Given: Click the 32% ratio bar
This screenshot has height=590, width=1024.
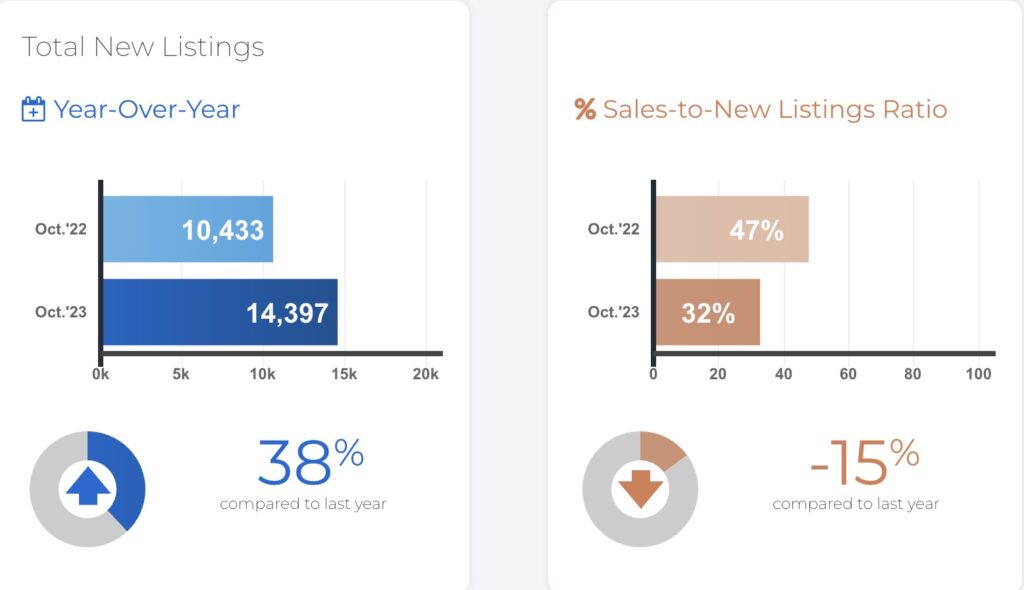Looking at the screenshot, I should click(x=707, y=313).
